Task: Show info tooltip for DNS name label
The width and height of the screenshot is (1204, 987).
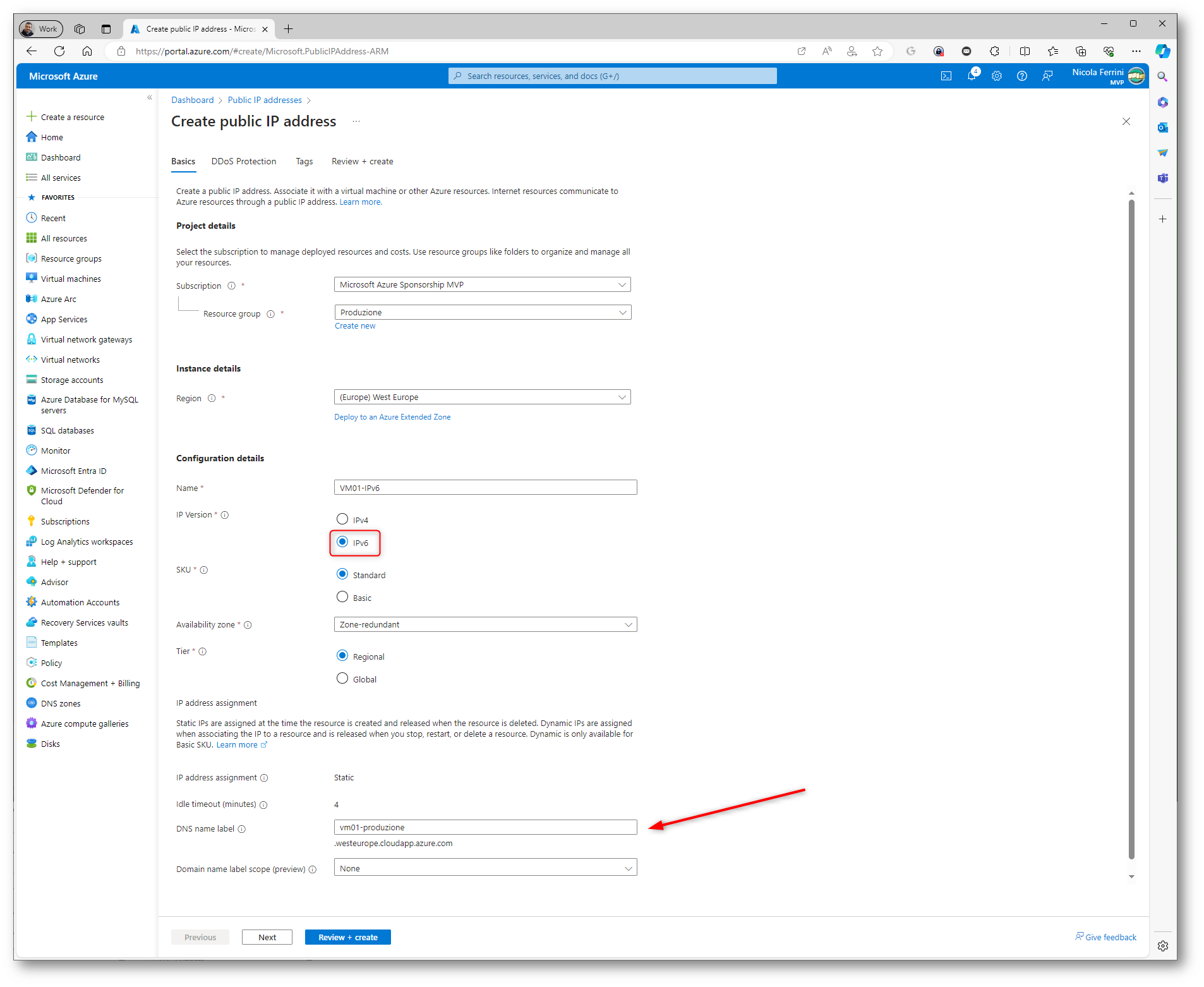Action: pyautogui.click(x=241, y=829)
